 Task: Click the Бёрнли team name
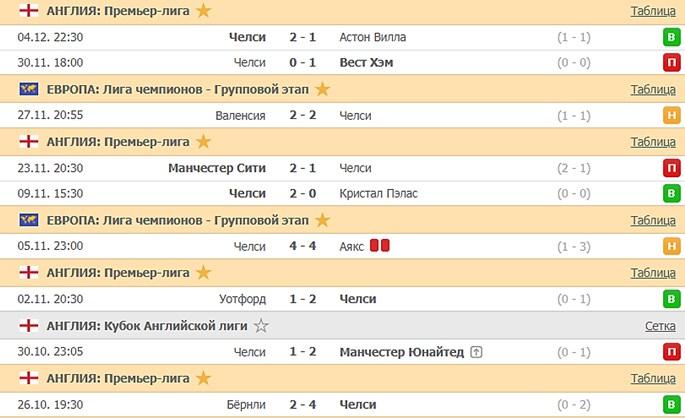[245, 404]
